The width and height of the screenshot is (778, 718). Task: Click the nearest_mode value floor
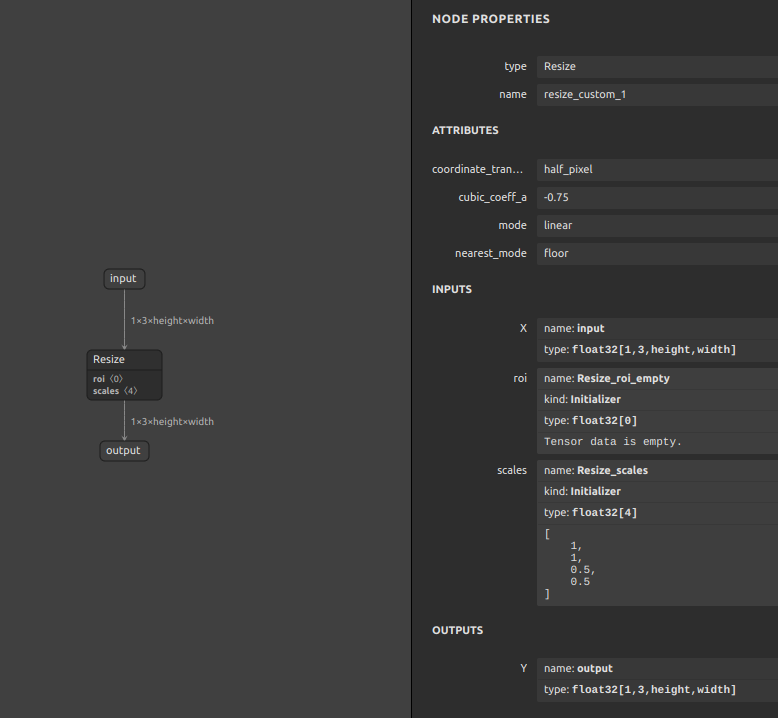(x=657, y=254)
